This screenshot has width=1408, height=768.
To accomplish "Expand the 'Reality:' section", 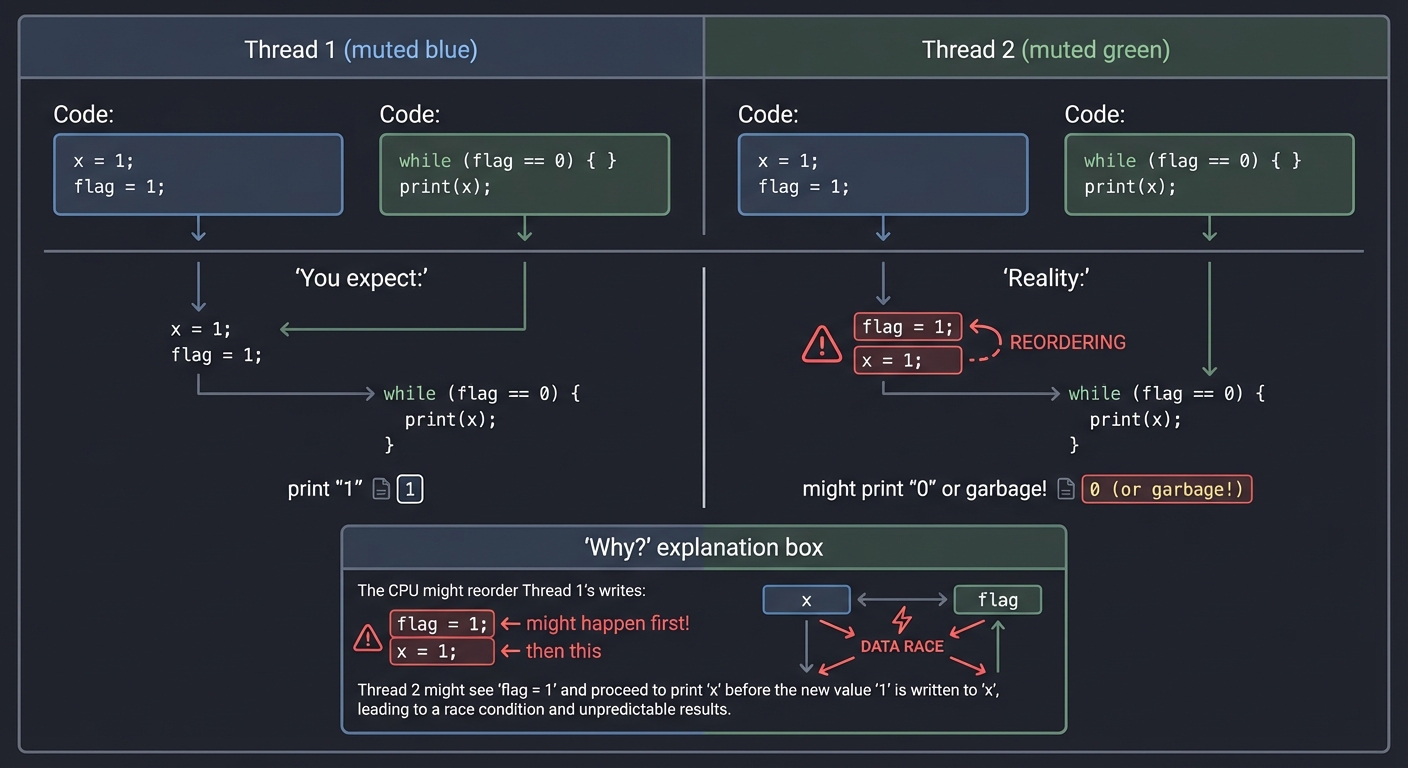I will [x=1046, y=278].
